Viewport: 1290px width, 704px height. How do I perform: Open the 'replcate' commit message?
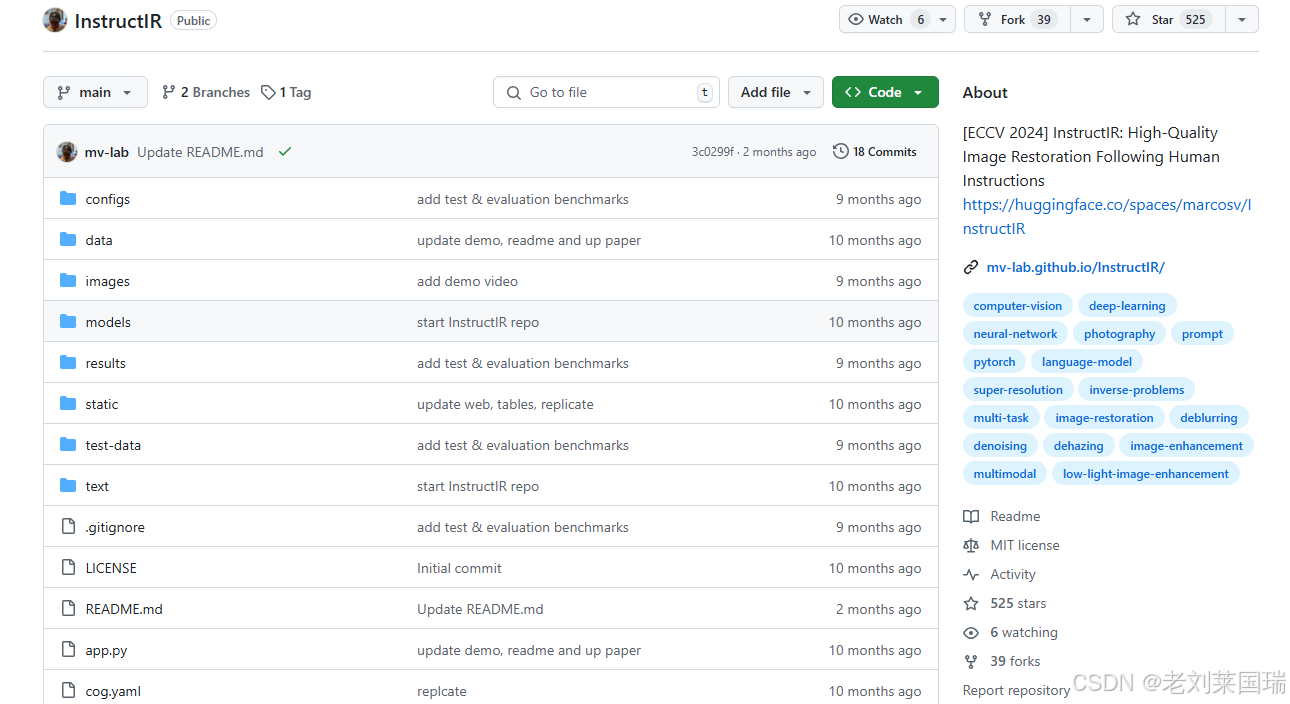[441, 691]
